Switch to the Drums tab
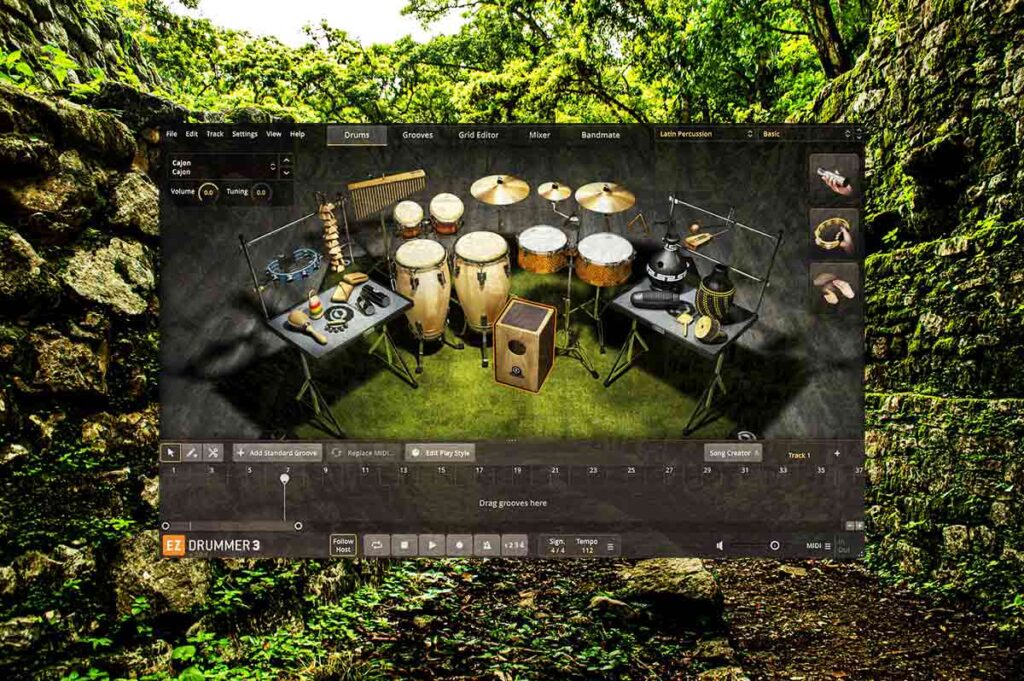The width and height of the screenshot is (1024, 681). coord(357,135)
